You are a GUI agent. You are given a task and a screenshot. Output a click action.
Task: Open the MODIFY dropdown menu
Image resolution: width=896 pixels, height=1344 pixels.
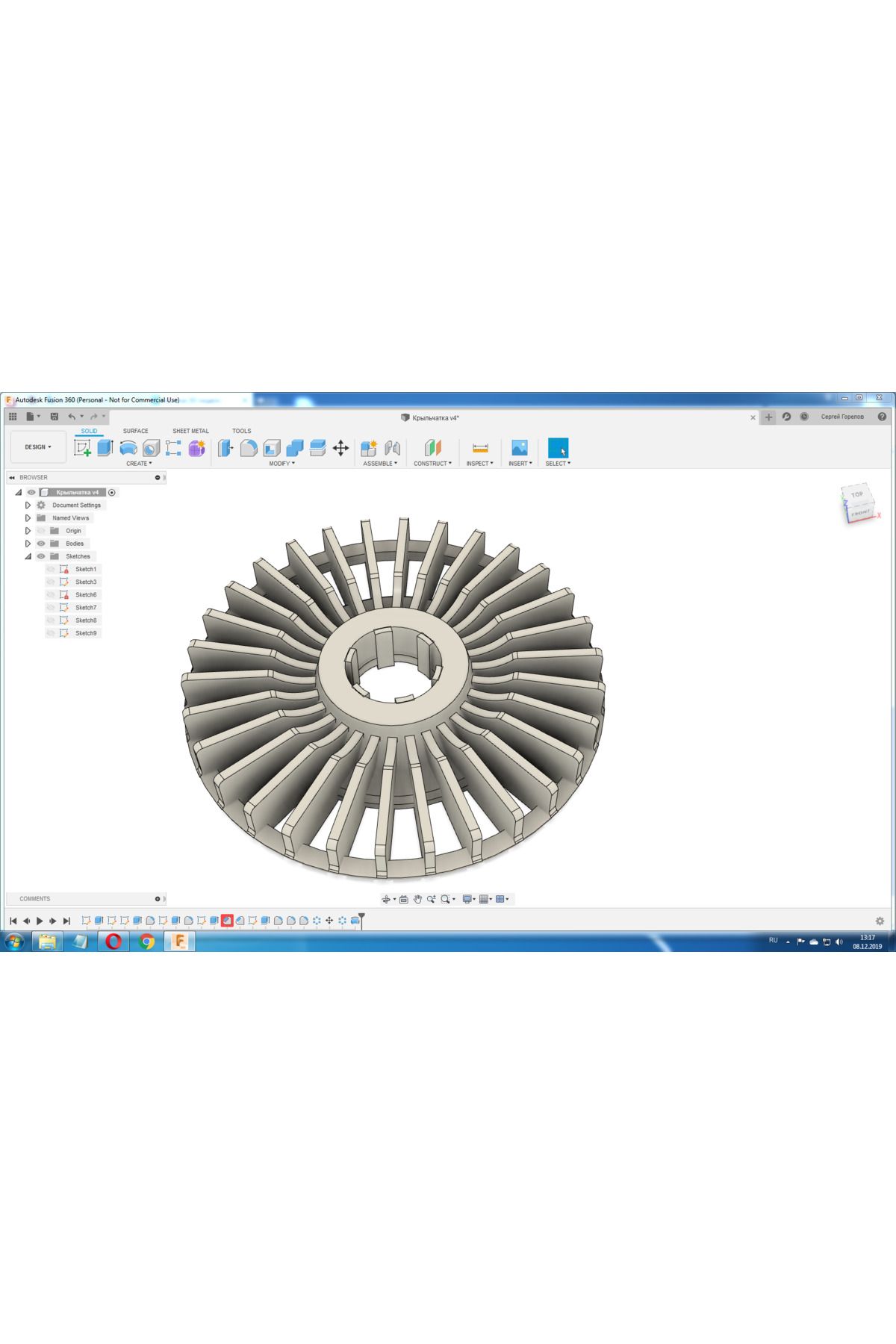tap(281, 464)
